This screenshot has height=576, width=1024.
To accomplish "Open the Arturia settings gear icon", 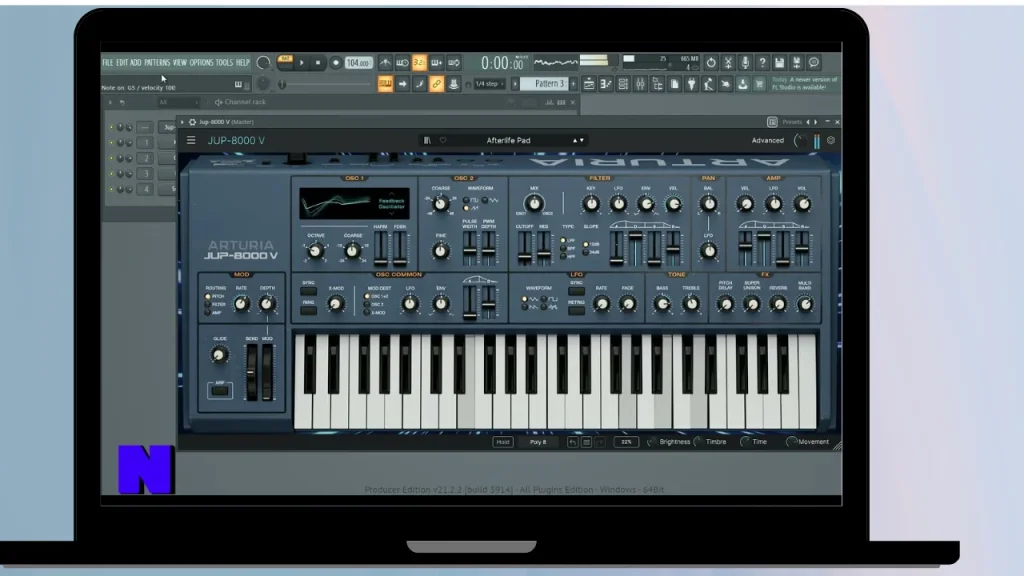I will pyautogui.click(x=831, y=140).
